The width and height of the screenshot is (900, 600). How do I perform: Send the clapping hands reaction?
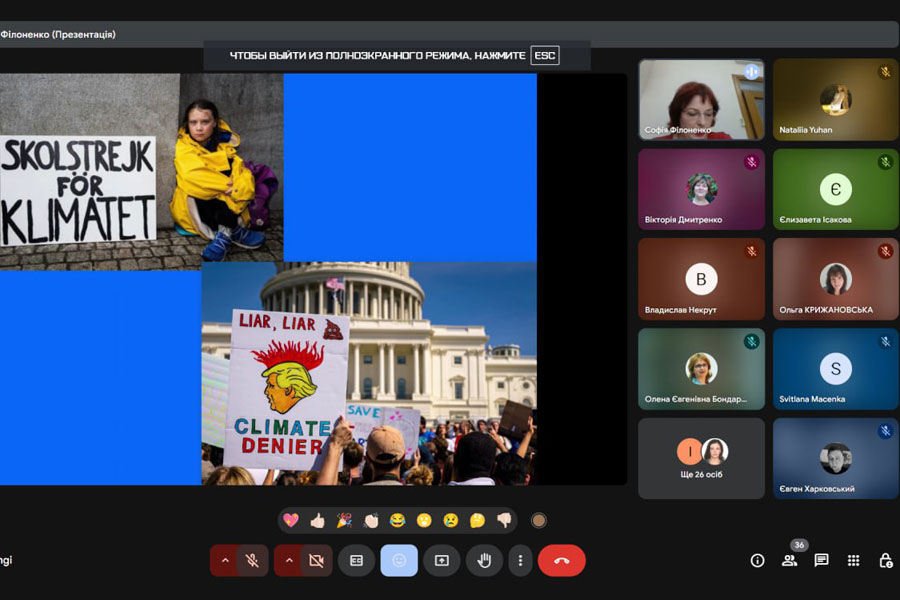371,520
